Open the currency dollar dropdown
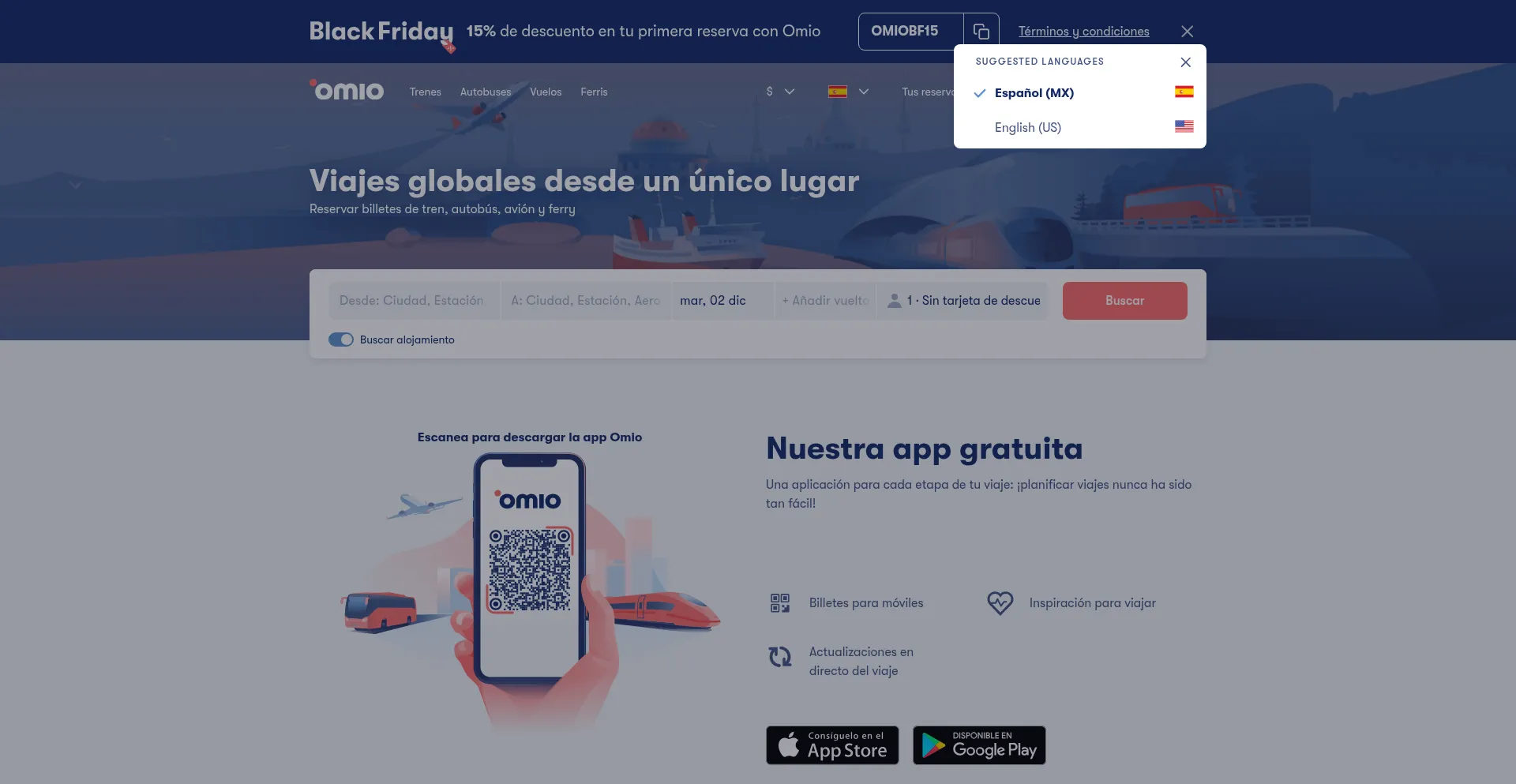The height and width of the screenshot is (784, 1516). (x=780, y=92)
